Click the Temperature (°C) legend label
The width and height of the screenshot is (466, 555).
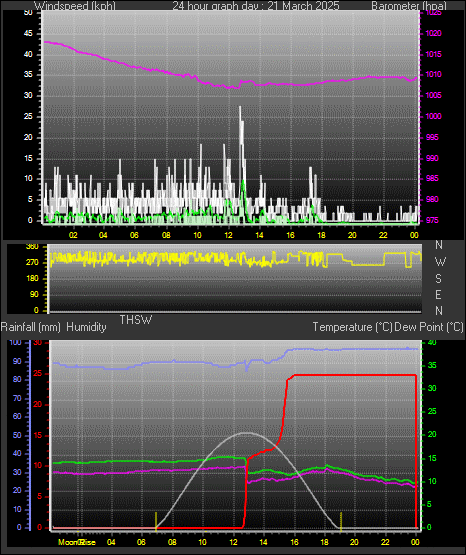[352, 327]
